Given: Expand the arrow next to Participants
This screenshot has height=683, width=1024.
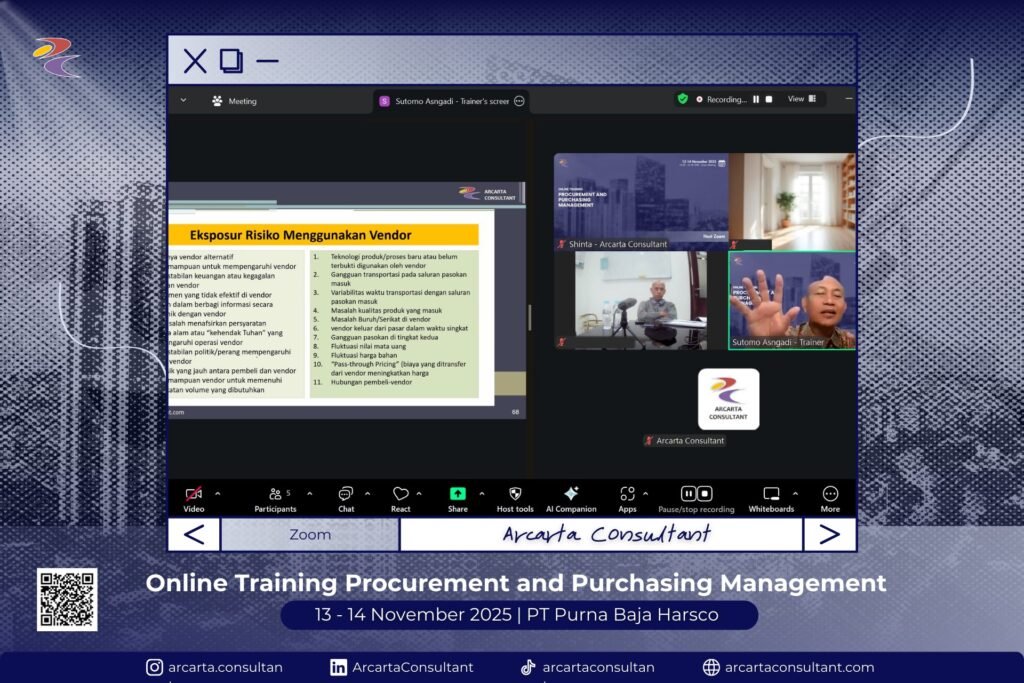Looking at the screenshot, I should point(309,493).
